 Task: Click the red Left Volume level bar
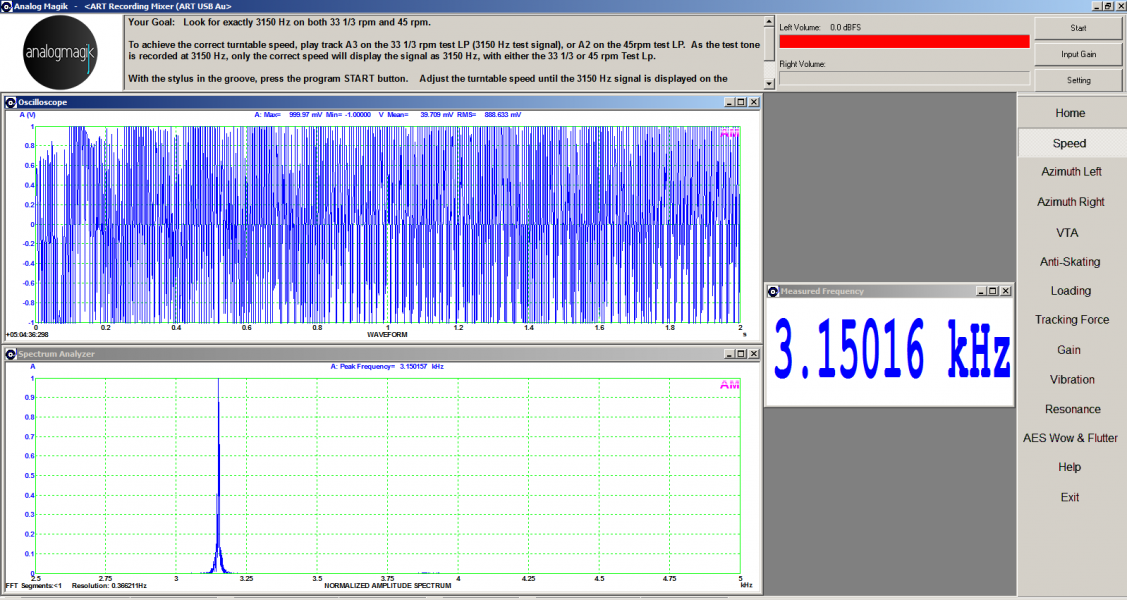point(900,40)
